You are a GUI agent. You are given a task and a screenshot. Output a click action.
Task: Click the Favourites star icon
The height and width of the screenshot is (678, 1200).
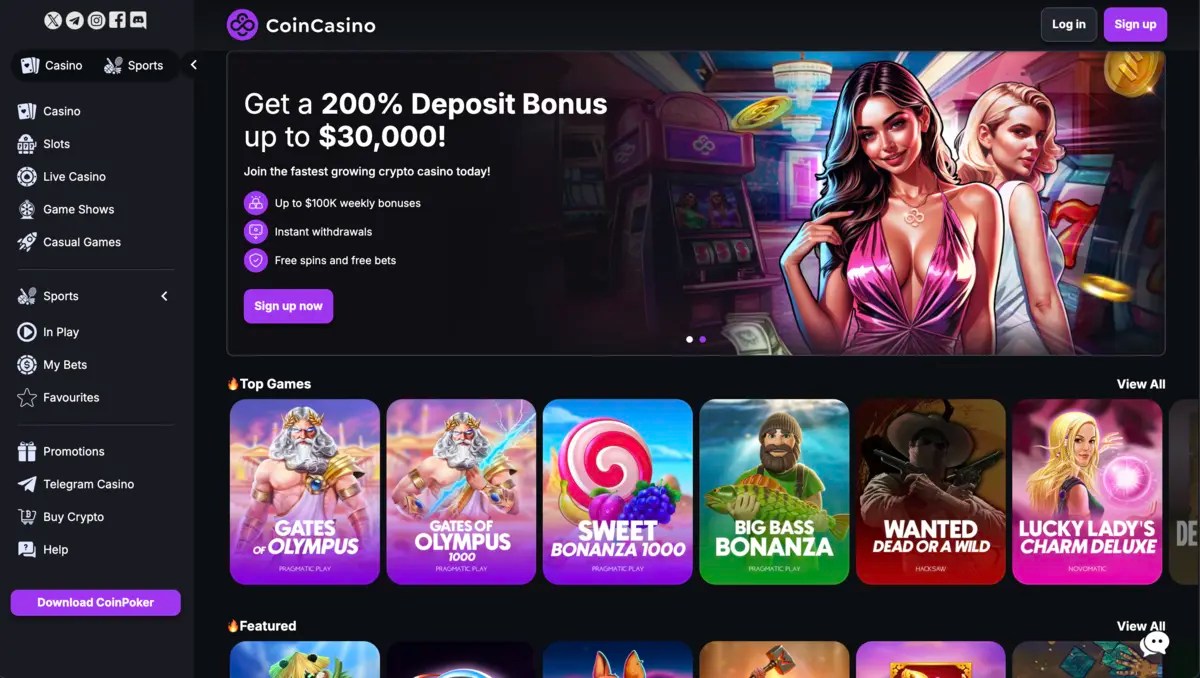click(x=27, y=398)
